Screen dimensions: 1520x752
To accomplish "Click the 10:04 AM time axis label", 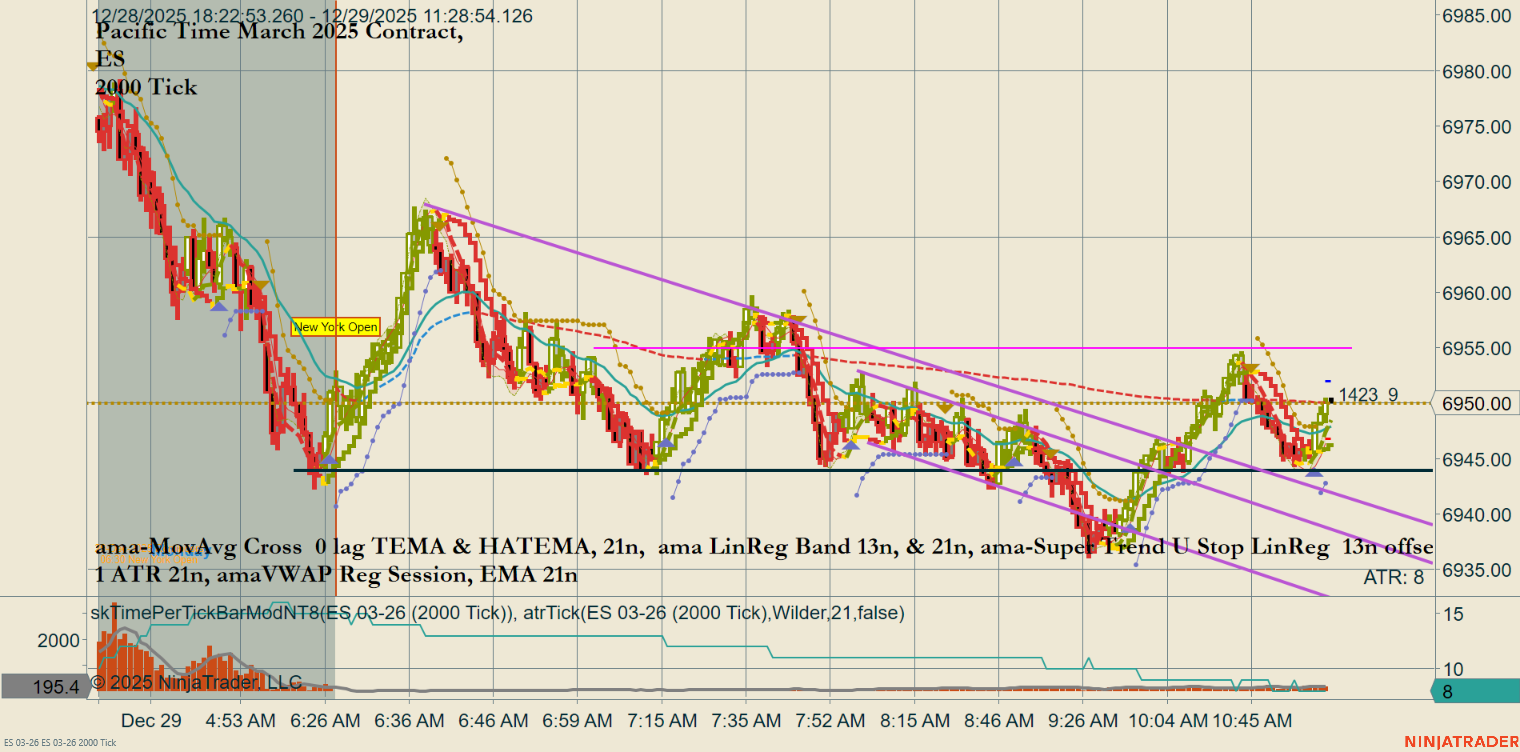I will [x=1168, y=721].
